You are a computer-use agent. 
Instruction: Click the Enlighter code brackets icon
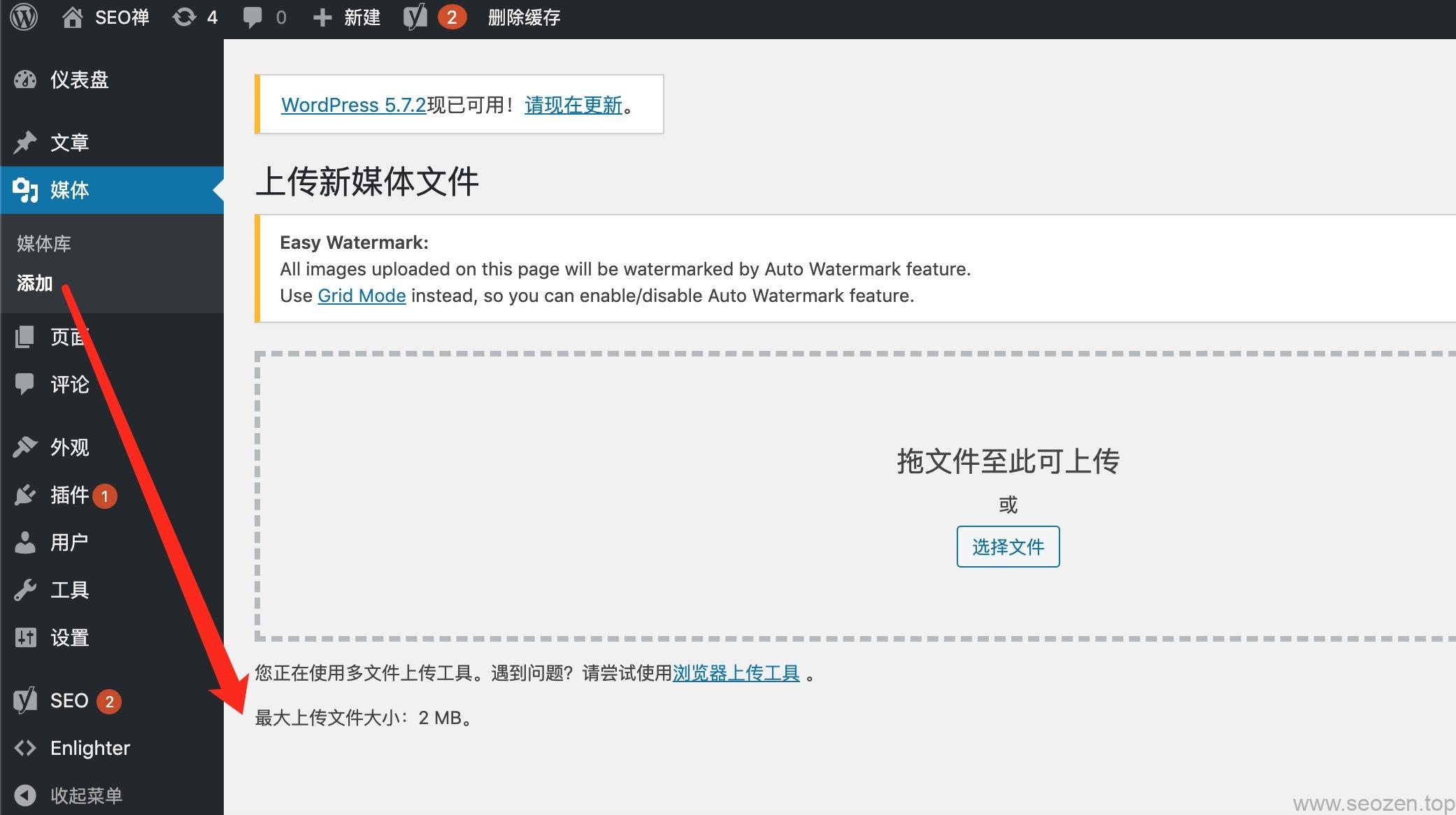[x=25, y=748]
